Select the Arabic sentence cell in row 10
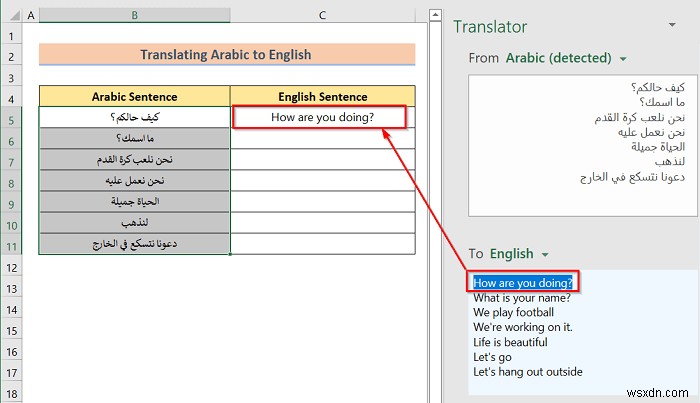 pyautogui.click(x=134, y=222)
